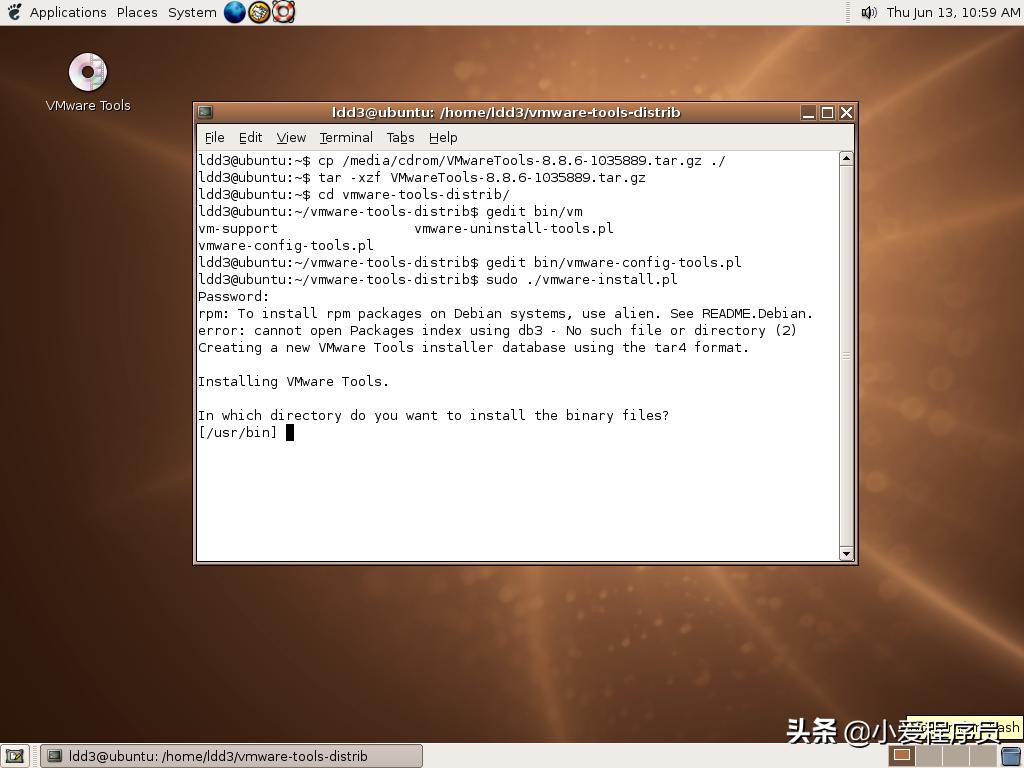This screenshot has height=768, width=1024.
Task: Click the Show Desktop button in bottom panel
Action: point(14,756)
